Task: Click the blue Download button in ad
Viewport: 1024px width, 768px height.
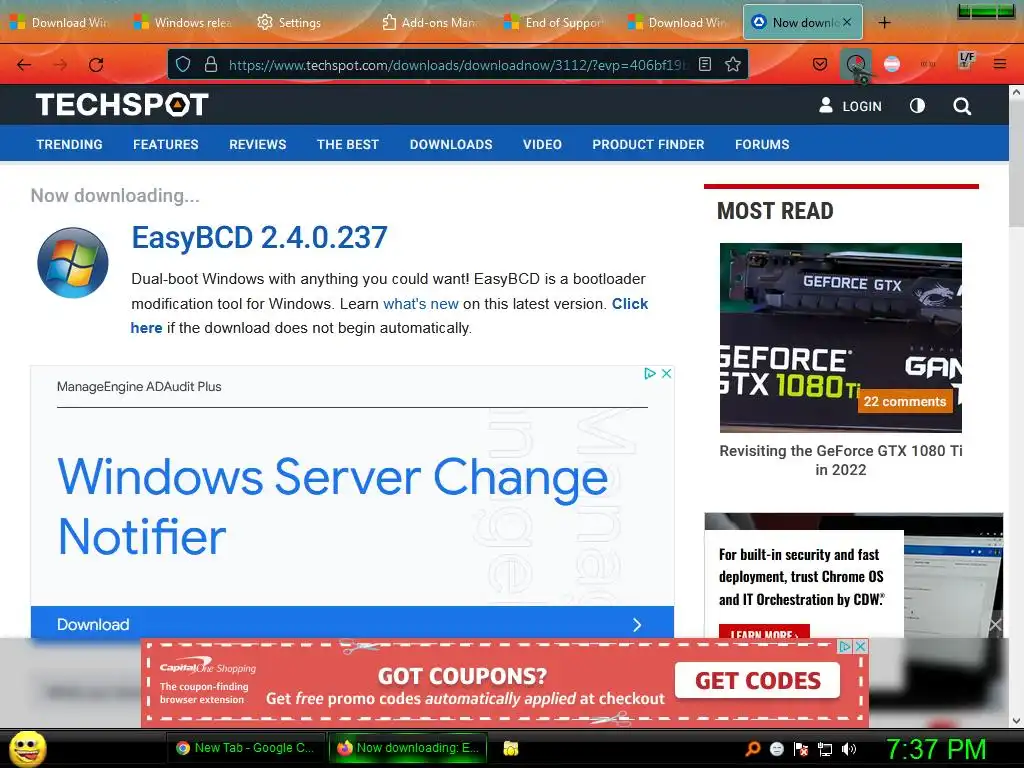Action: coord(352,624)
